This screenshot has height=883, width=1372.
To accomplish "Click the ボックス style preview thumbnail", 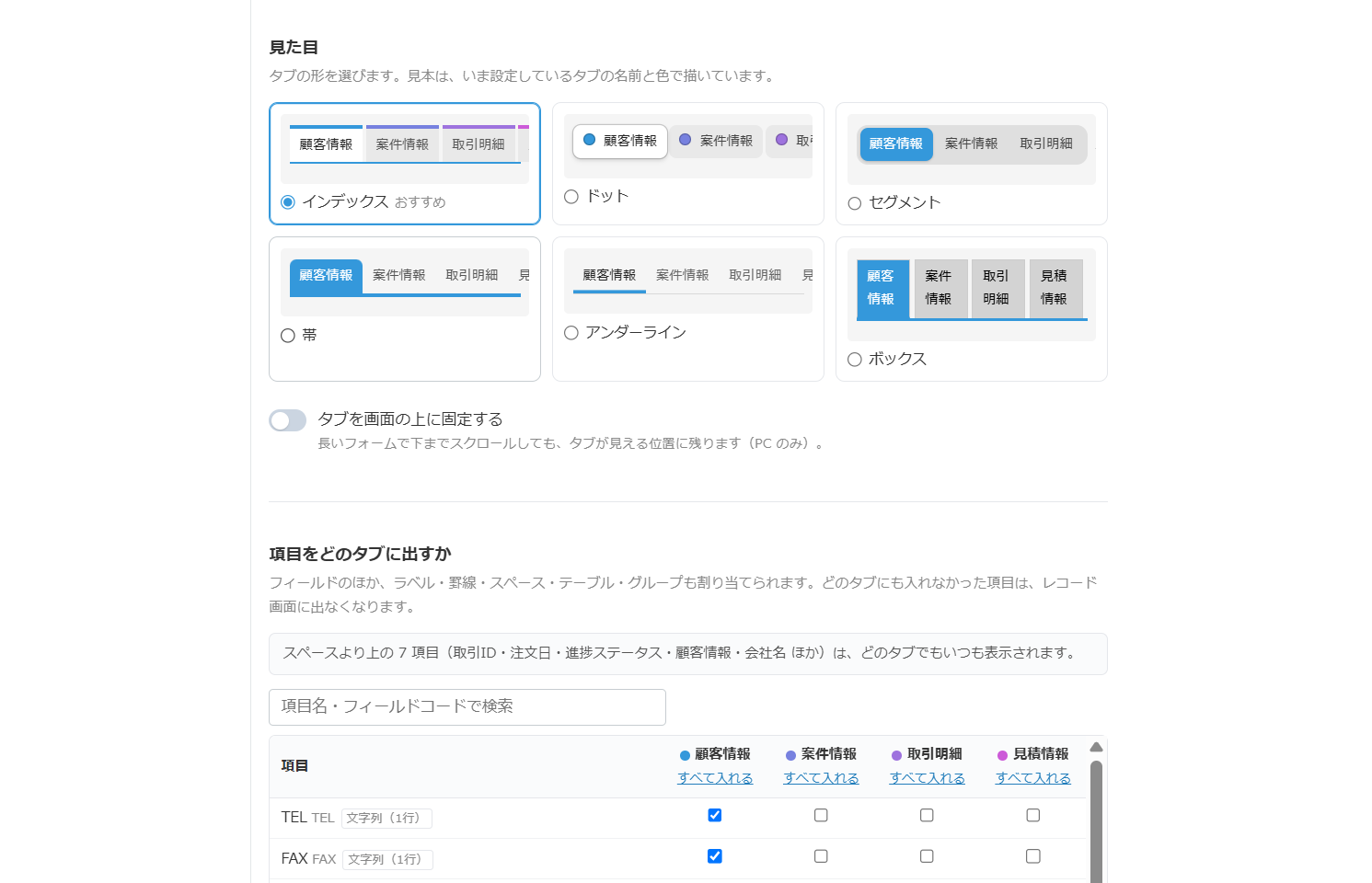I will [x=972, y=294].
